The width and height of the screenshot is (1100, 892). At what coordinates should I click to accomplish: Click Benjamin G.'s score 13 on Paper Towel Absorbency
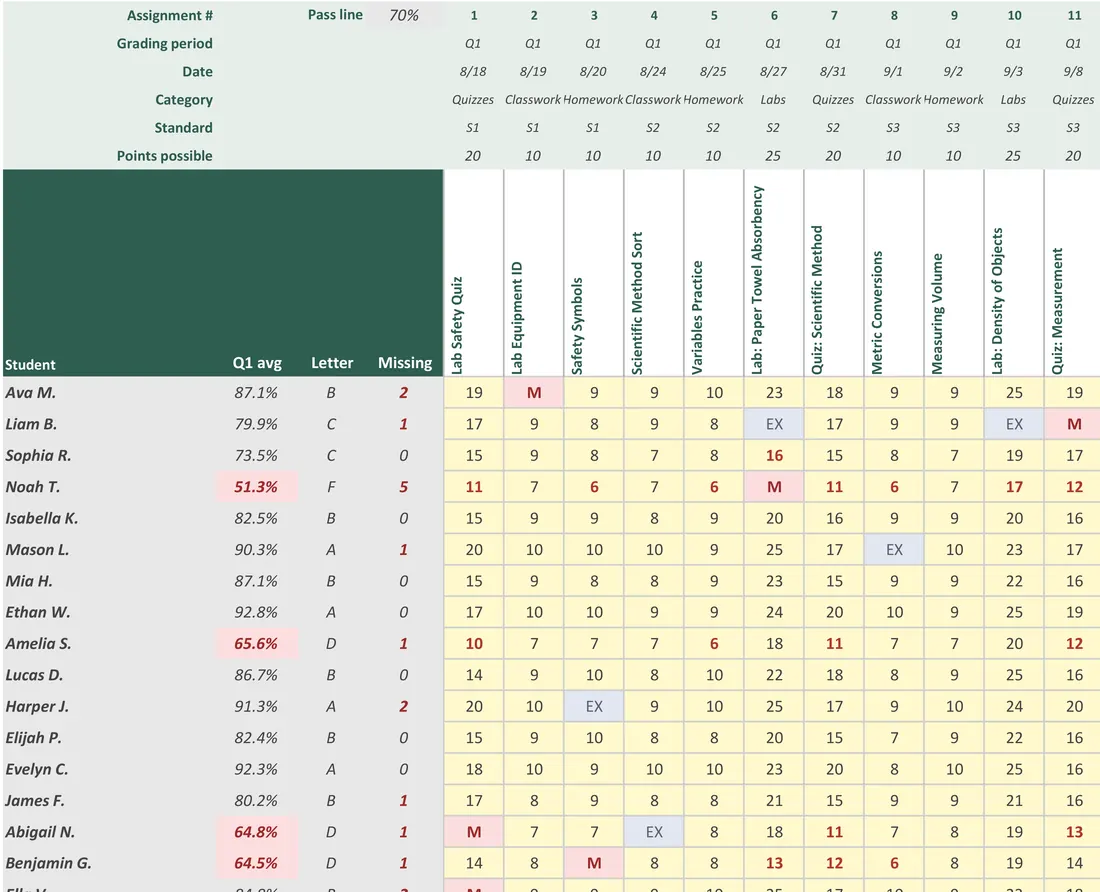pyautogui.click(x=774, y=863)
